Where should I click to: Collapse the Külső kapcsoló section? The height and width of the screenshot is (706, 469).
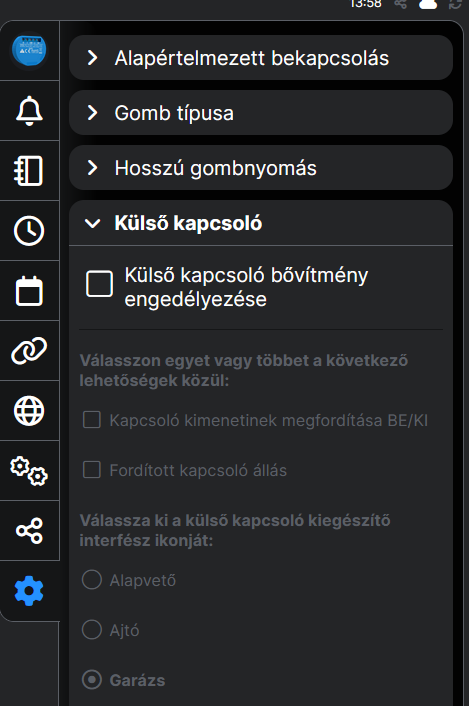pyautogui.click(x=261, y=223)
